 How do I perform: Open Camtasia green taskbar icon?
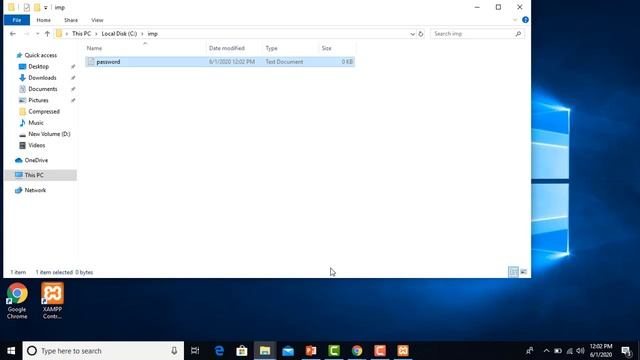pyautogui.click(x=334, y=351)
